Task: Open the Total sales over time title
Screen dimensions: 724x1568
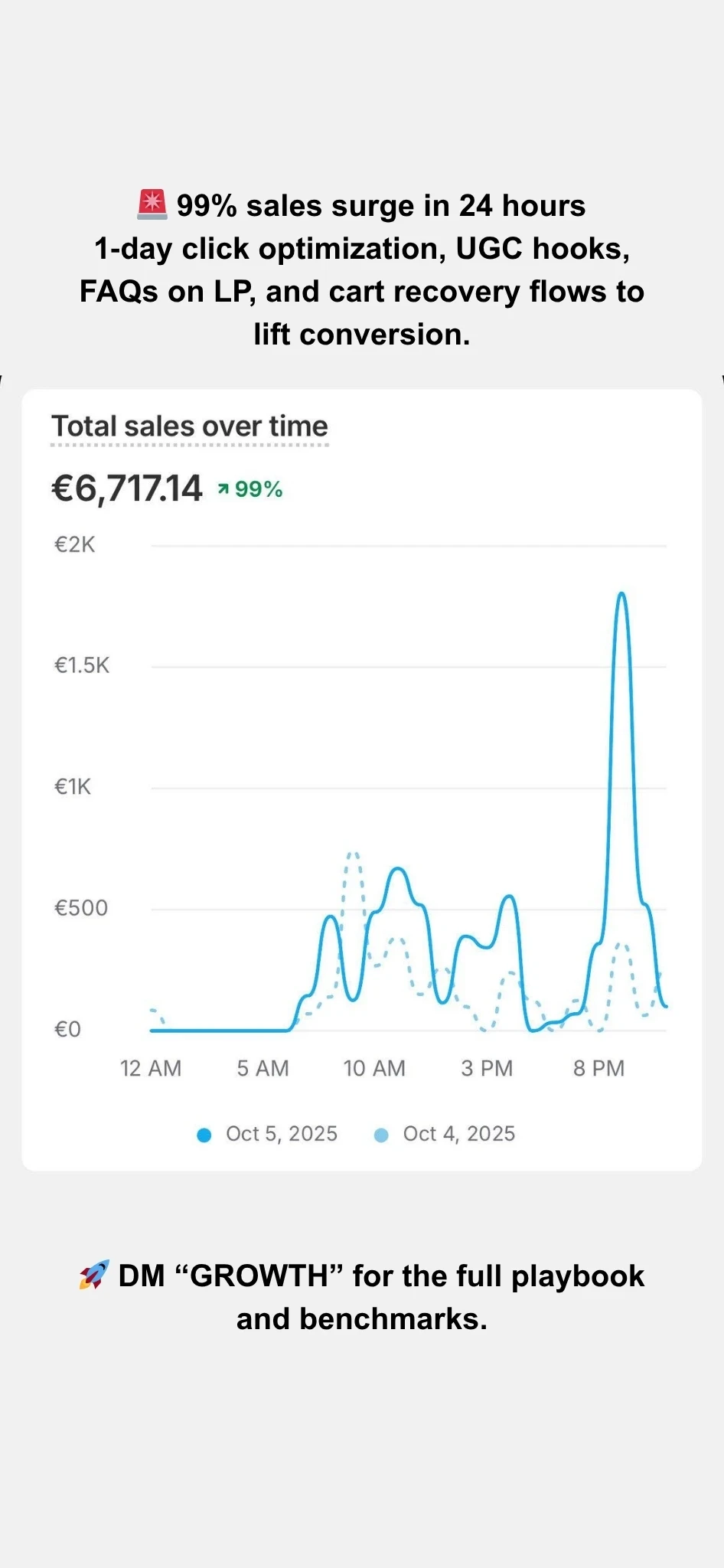Action: (x=190, y=426)
